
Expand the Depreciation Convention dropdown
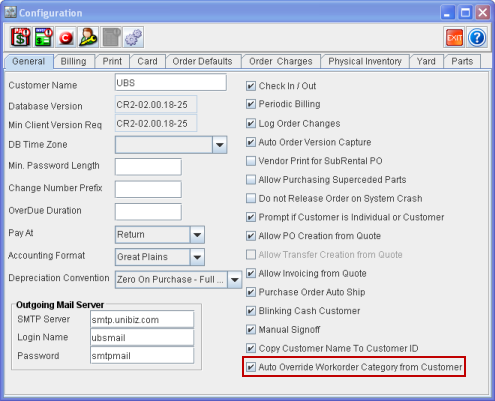tap(235, 279)
